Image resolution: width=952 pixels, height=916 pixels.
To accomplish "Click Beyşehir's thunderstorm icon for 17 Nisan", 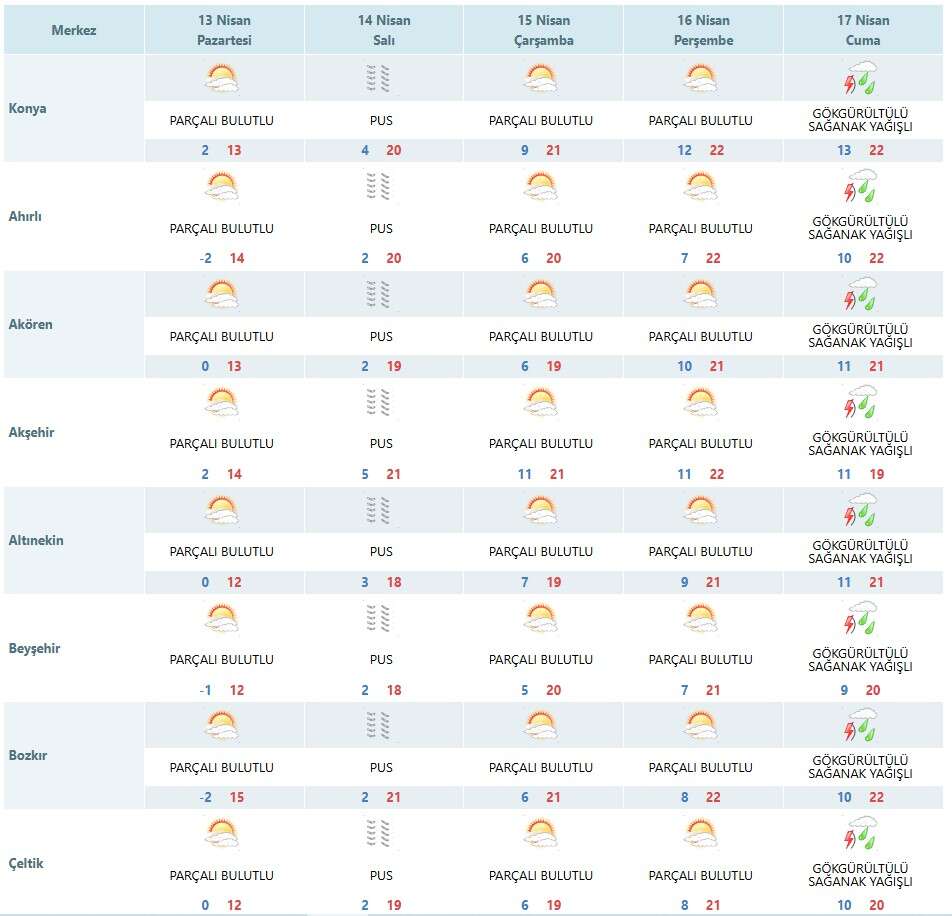I will point(860,618).
